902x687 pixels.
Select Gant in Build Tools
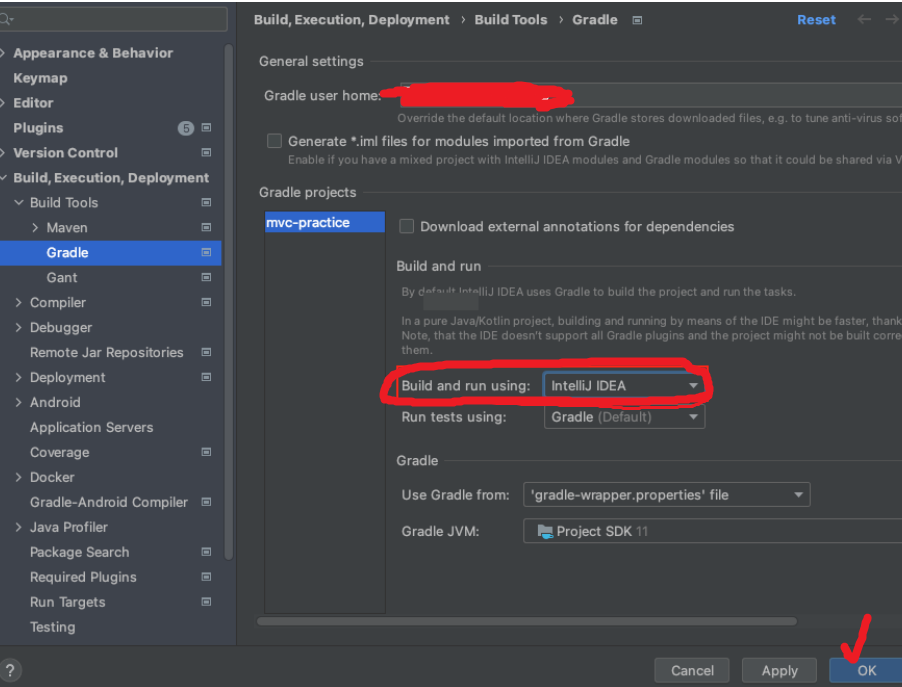(x=62, y=277)
